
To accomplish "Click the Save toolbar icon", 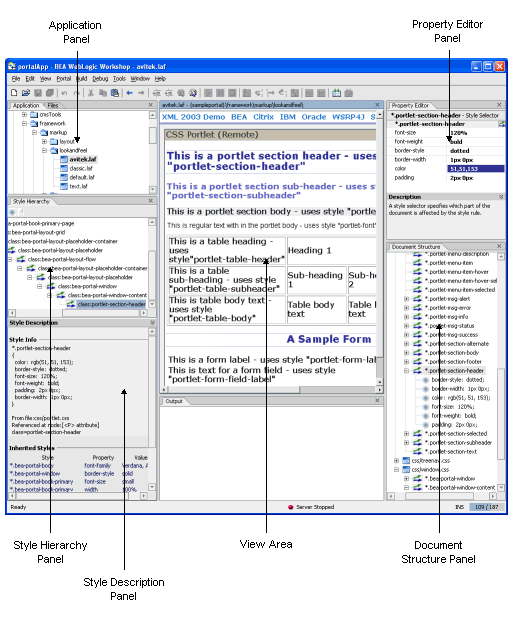I will (x=38, y=93).
